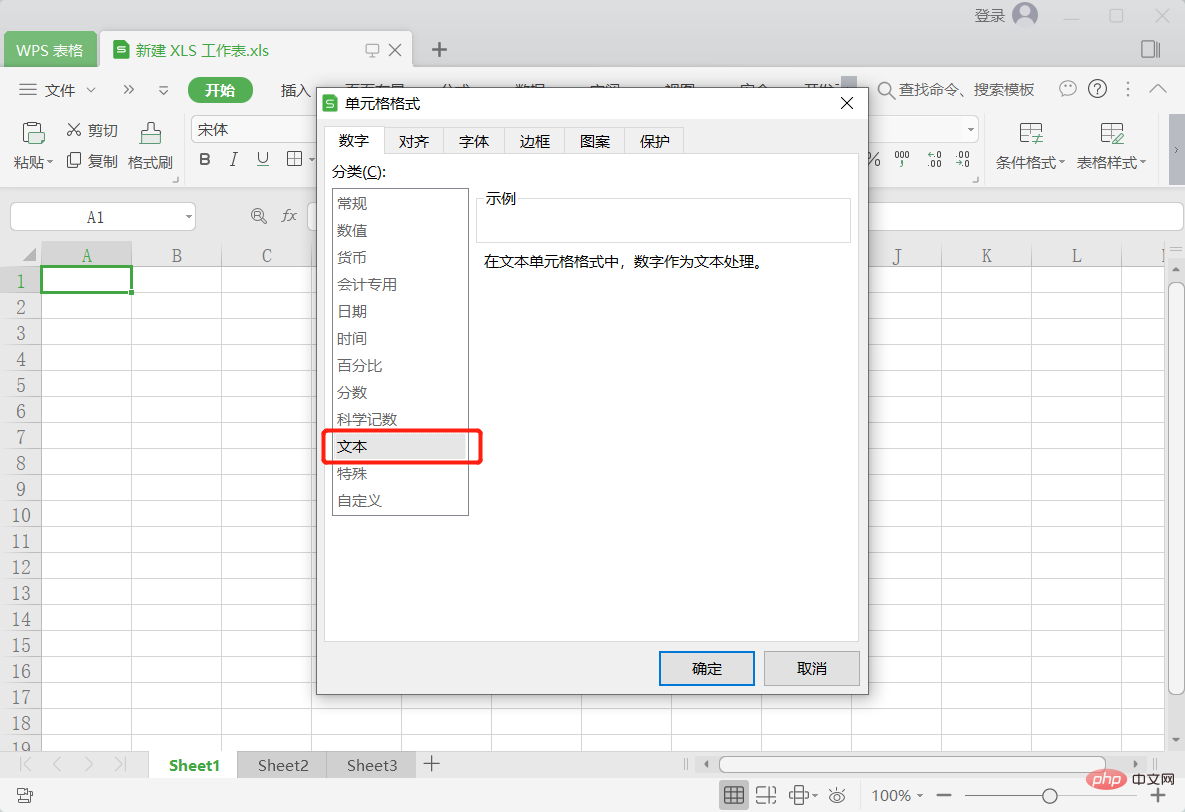Viewport: 1185px width, 812px height.
Task: Click the 登录 login link
Action: pyautogui.click(x=989, y=15)
